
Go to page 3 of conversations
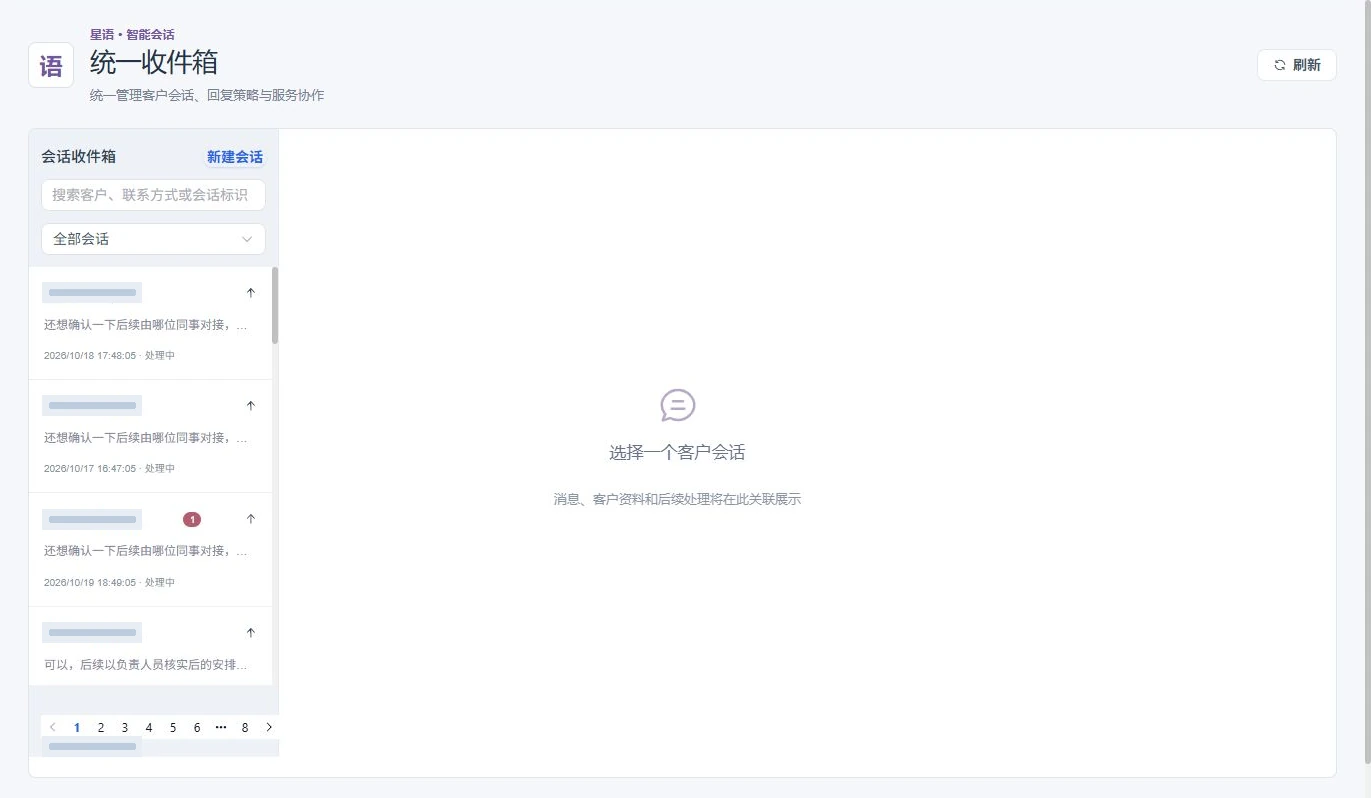(125, 727)
